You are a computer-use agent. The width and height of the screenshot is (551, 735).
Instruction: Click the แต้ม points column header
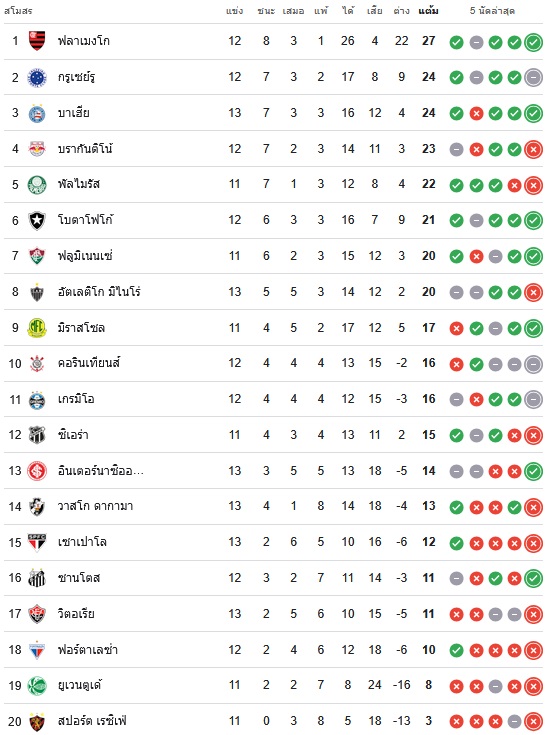(x=428, y=11)
